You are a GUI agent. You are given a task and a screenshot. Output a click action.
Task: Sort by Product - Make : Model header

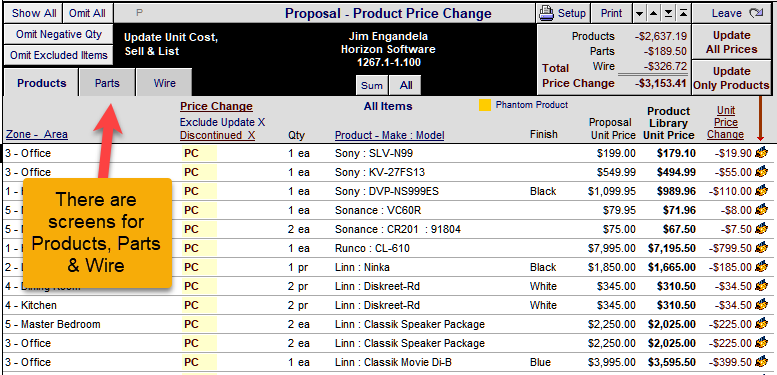tap(389, 135)
